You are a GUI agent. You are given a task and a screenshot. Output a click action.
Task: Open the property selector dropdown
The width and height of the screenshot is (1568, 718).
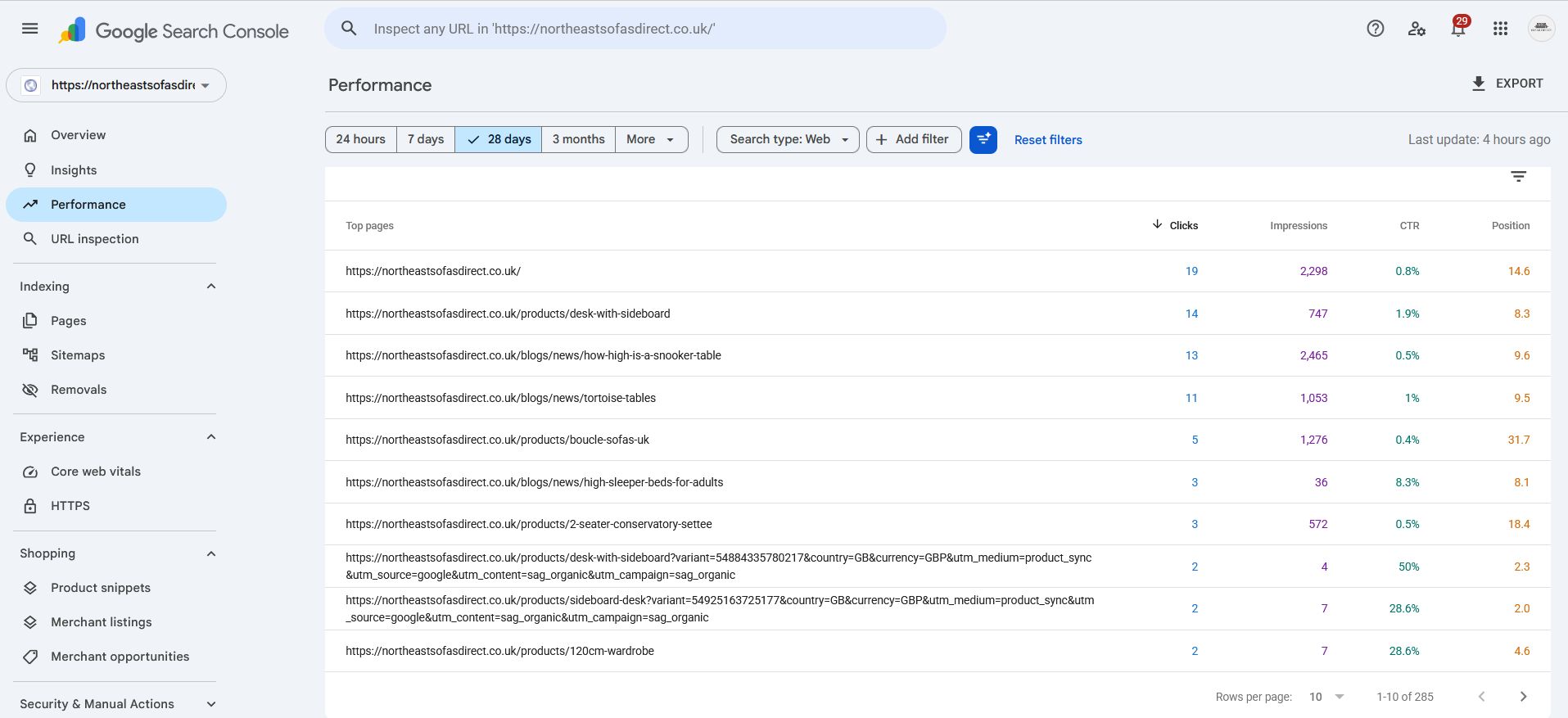pos(116,85)
